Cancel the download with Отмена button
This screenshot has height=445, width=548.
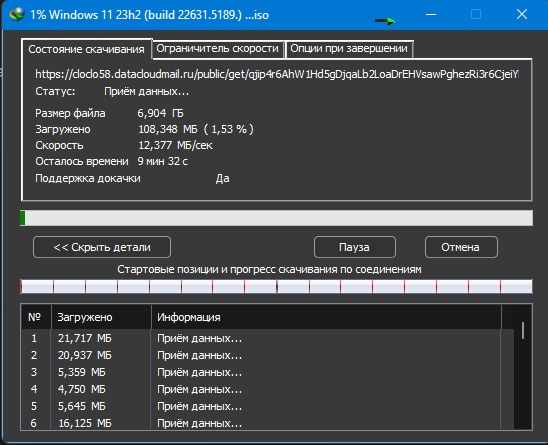coord(461,247)
